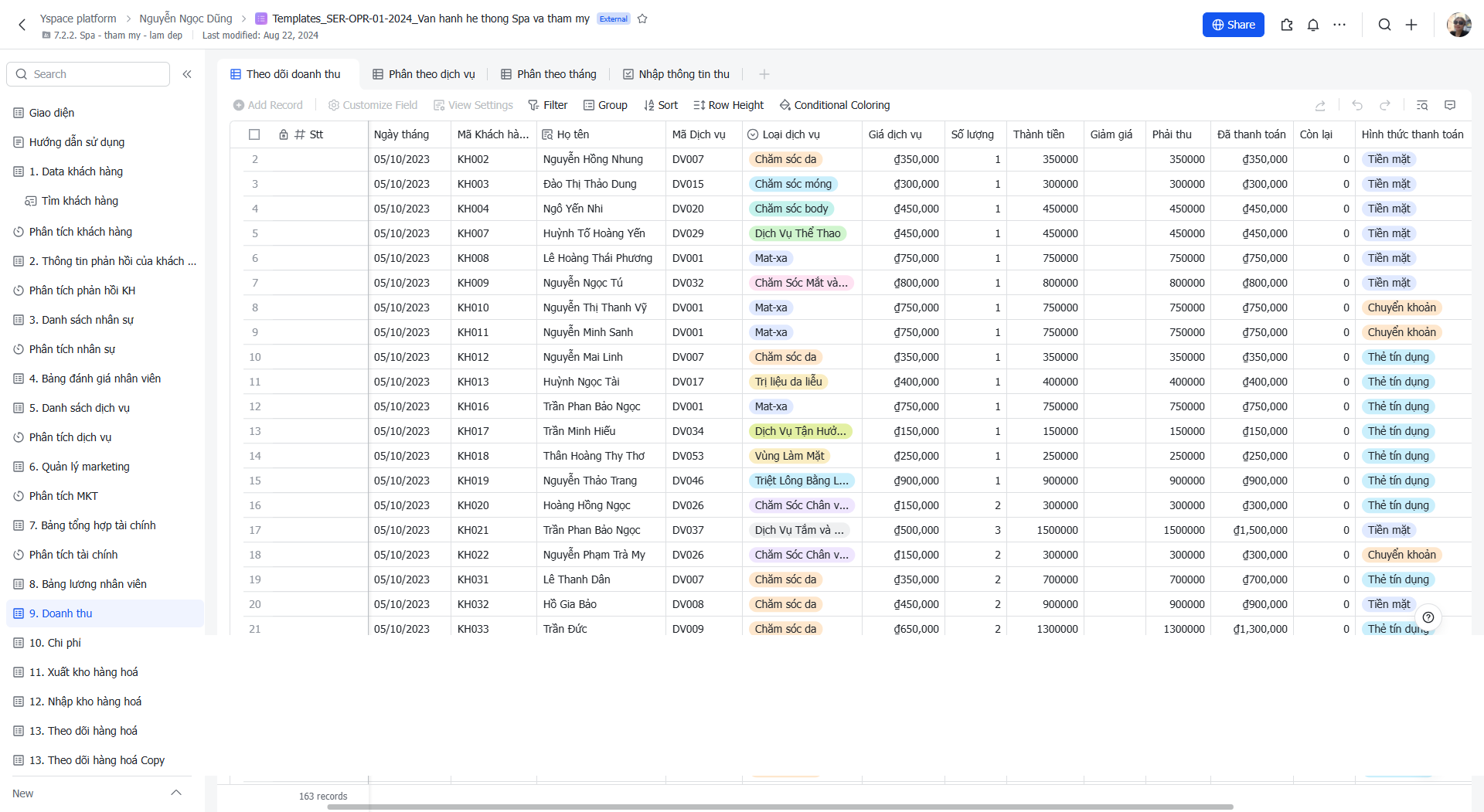
Task: Open the extensions puzzle icon
Action: (1287, 25)
